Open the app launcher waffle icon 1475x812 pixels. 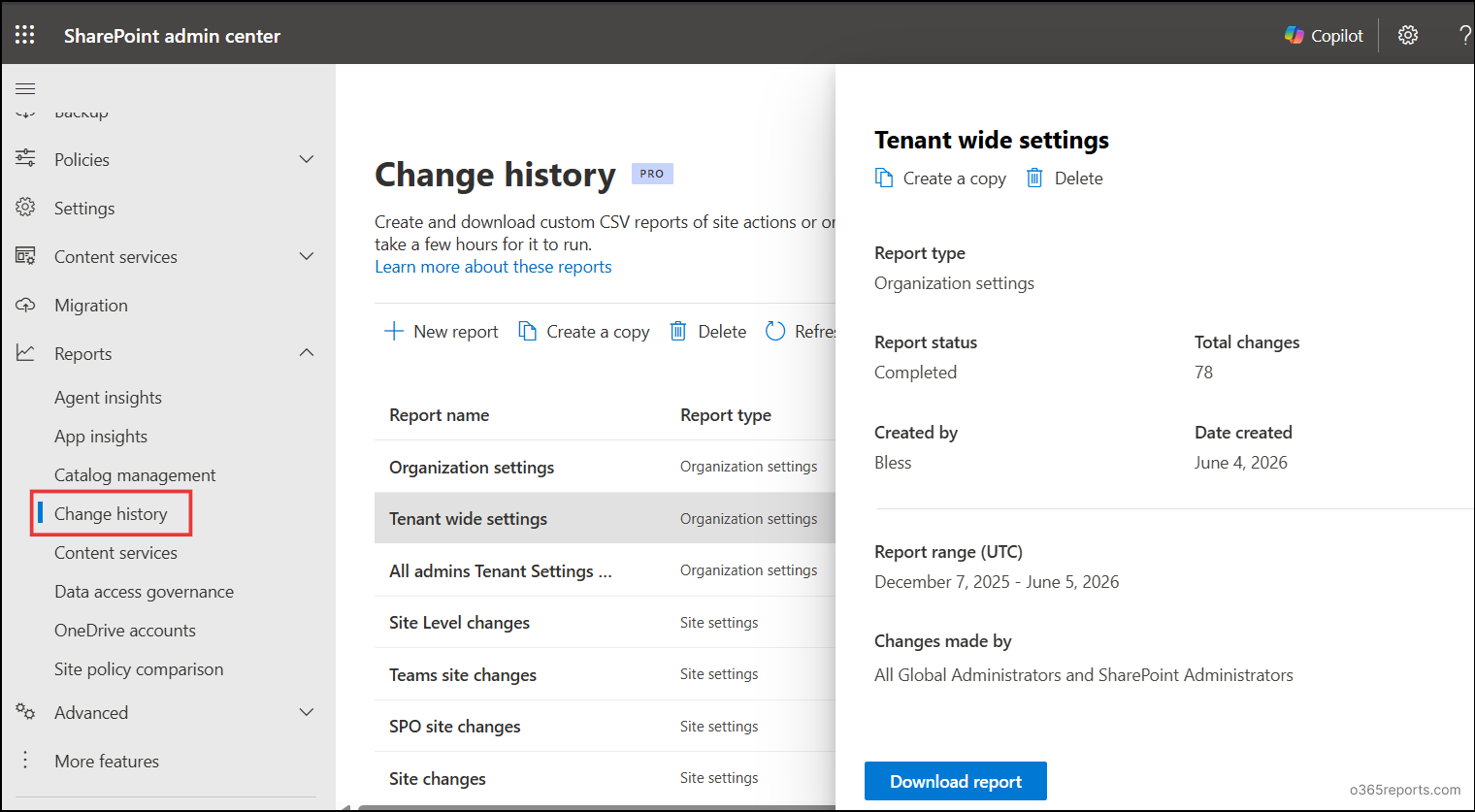[25, 35]
